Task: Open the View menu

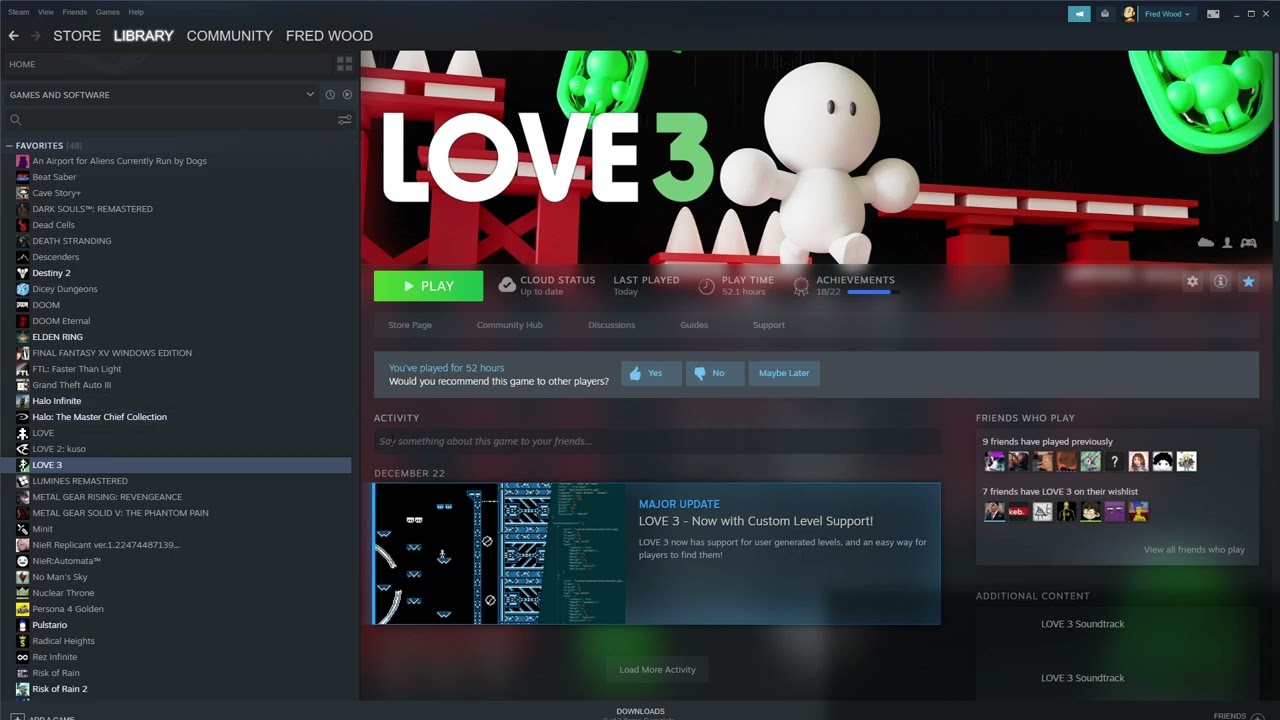Action: pos(46,12)
